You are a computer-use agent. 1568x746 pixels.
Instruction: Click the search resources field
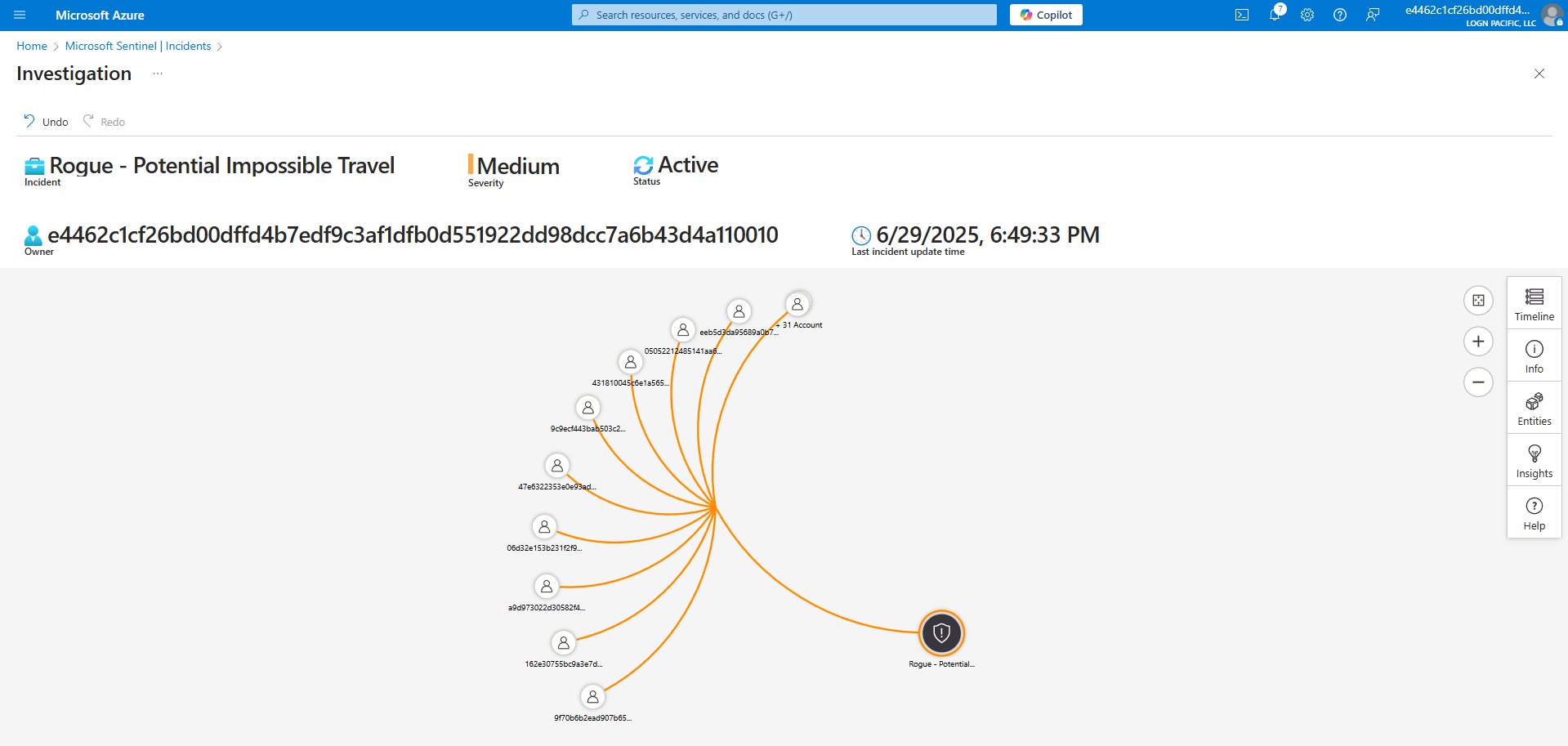tap(784, 15)
